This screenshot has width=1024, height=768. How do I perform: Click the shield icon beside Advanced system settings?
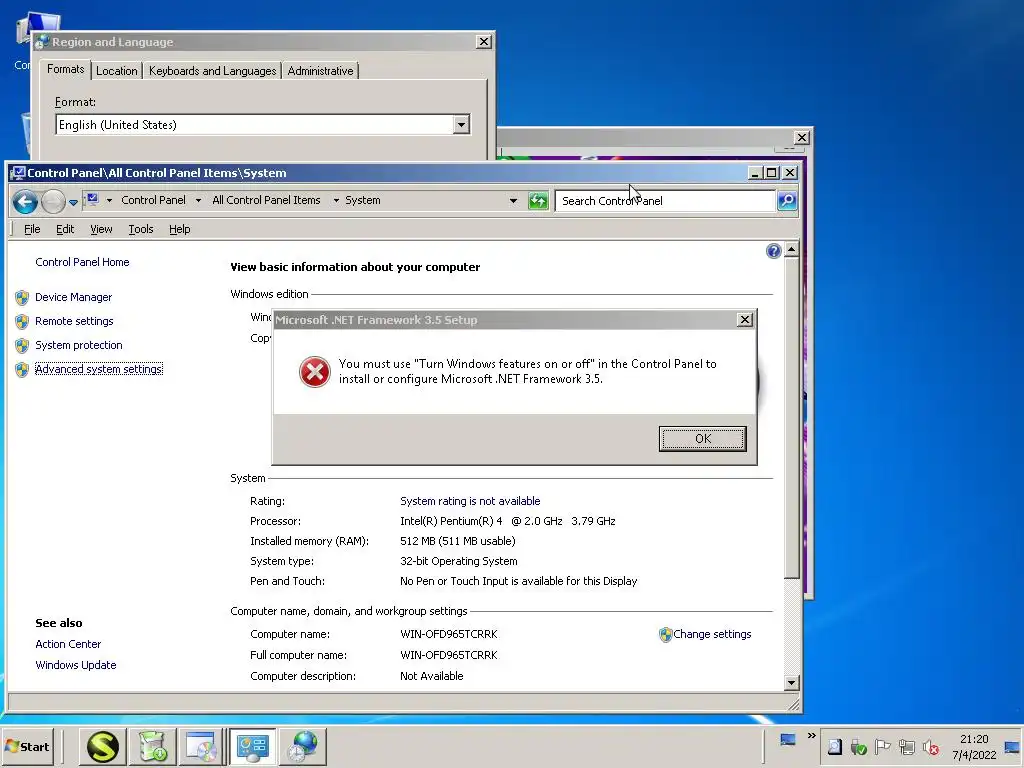(x=22, y=370)
